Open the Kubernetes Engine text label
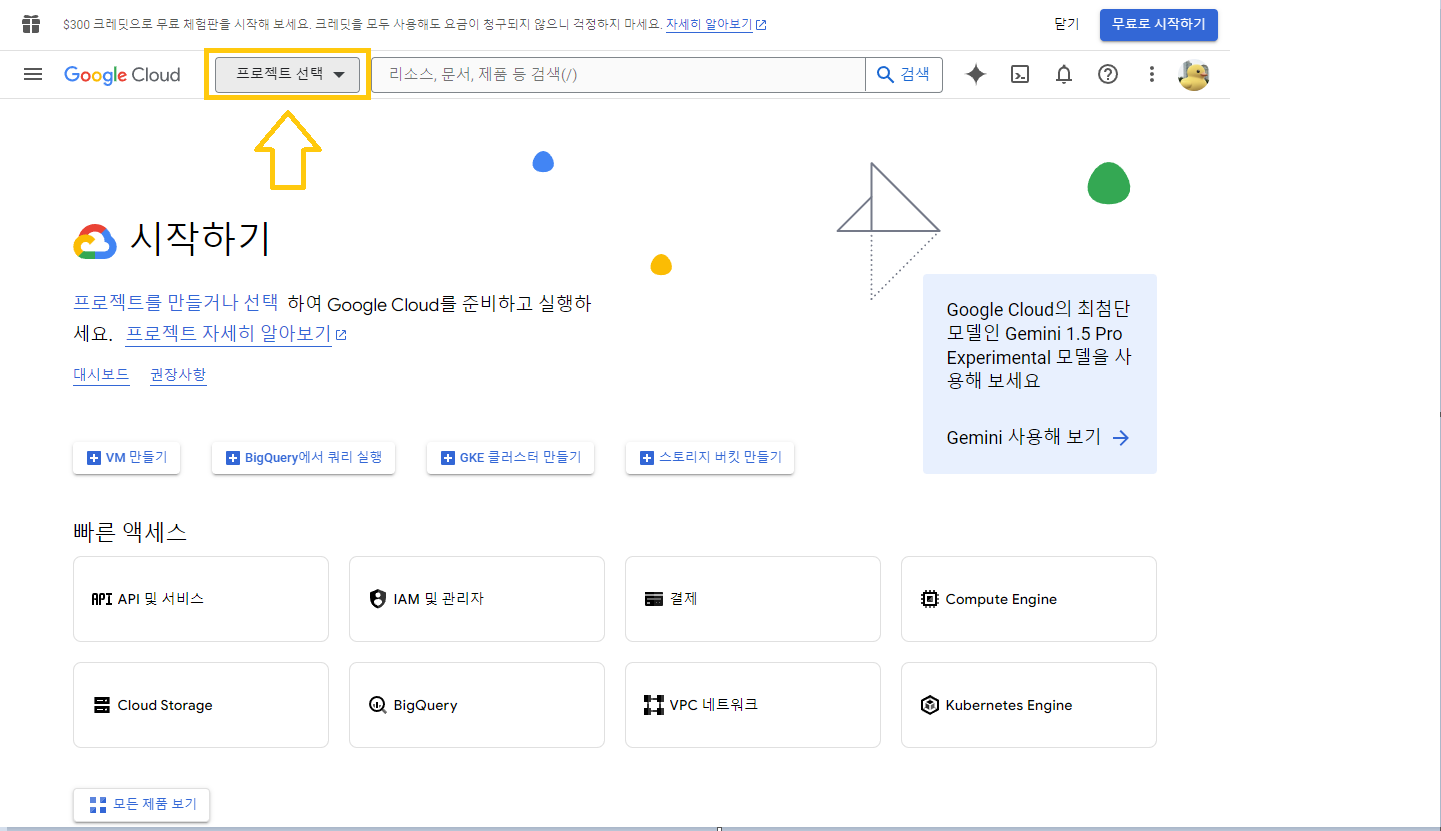This screenshot has height=831, width=1441. [1009, 705]
